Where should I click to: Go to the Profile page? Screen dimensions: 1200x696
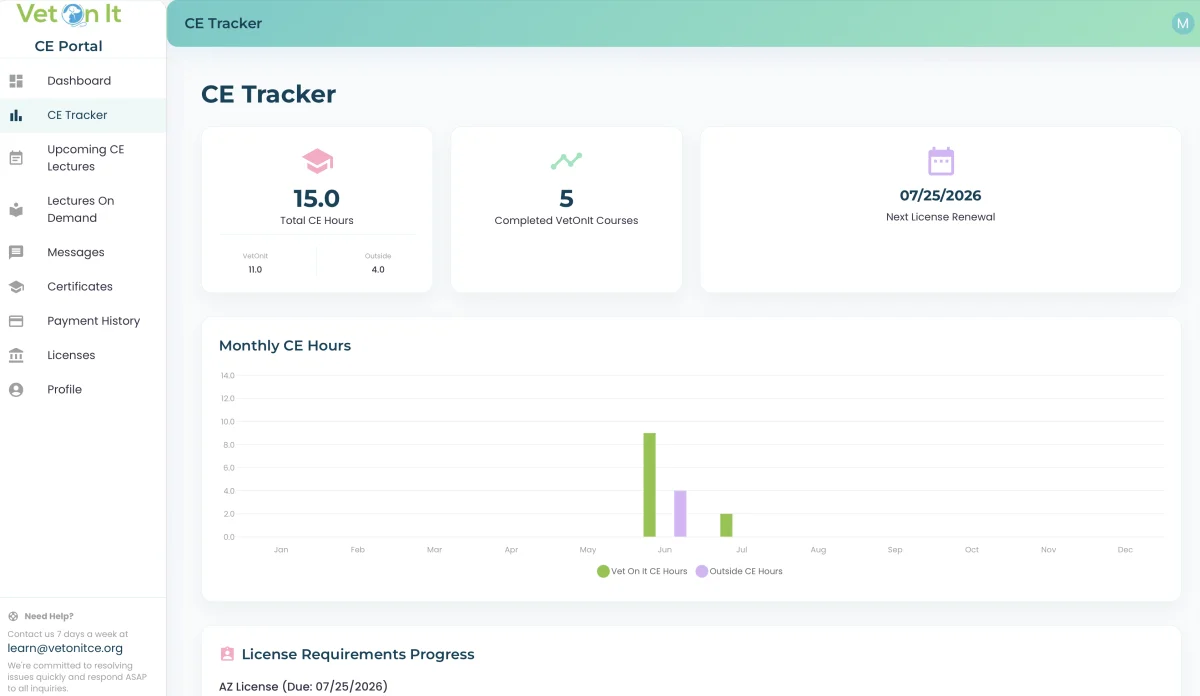83,389
